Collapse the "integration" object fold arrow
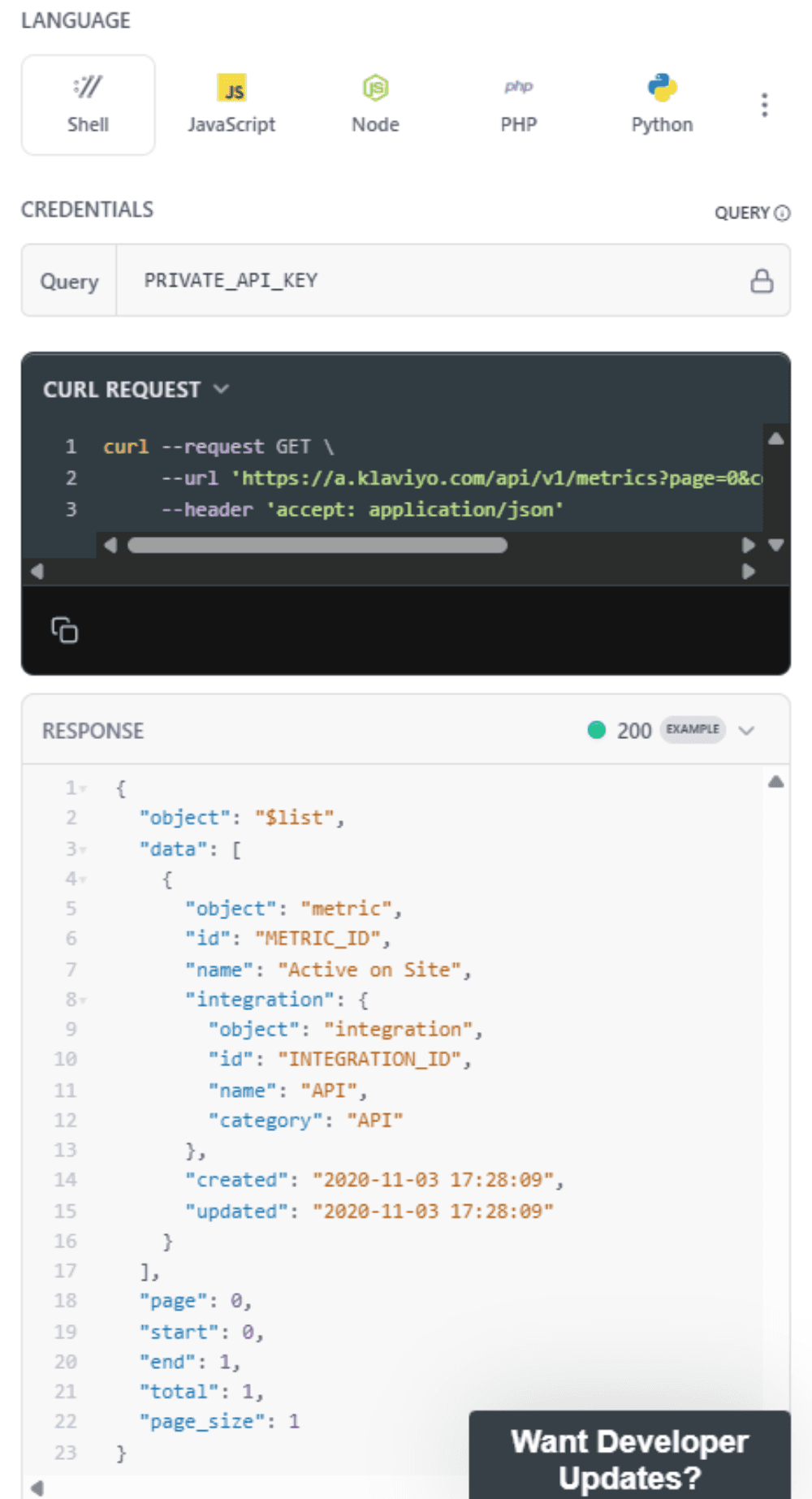Screen dimensions: 812x1499 [83, 1000]
